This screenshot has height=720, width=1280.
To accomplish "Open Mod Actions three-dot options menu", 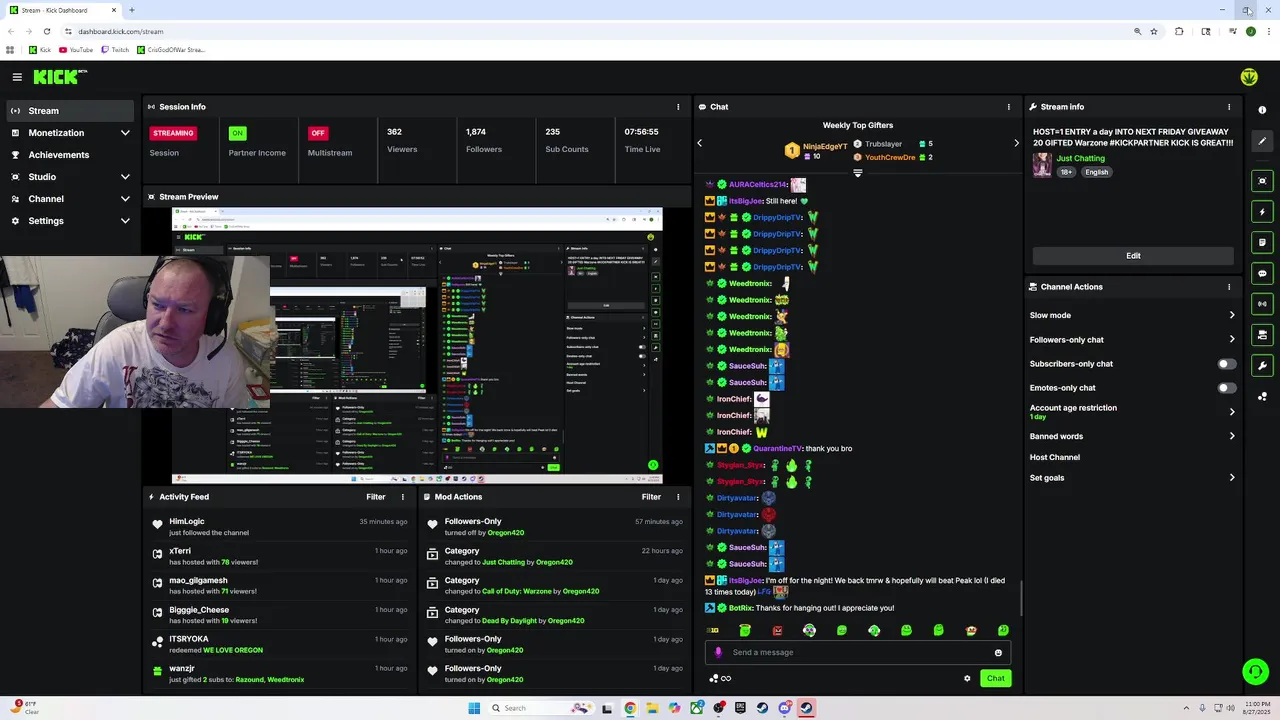I will pyautogui.click(x=678, y=497).
